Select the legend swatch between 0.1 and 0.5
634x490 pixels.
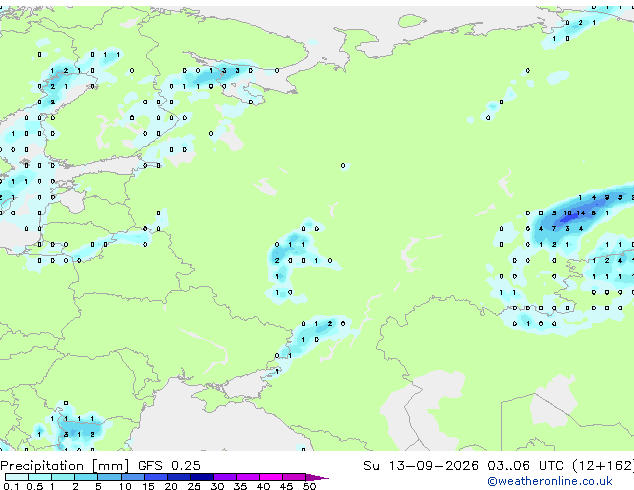point(17,477)
